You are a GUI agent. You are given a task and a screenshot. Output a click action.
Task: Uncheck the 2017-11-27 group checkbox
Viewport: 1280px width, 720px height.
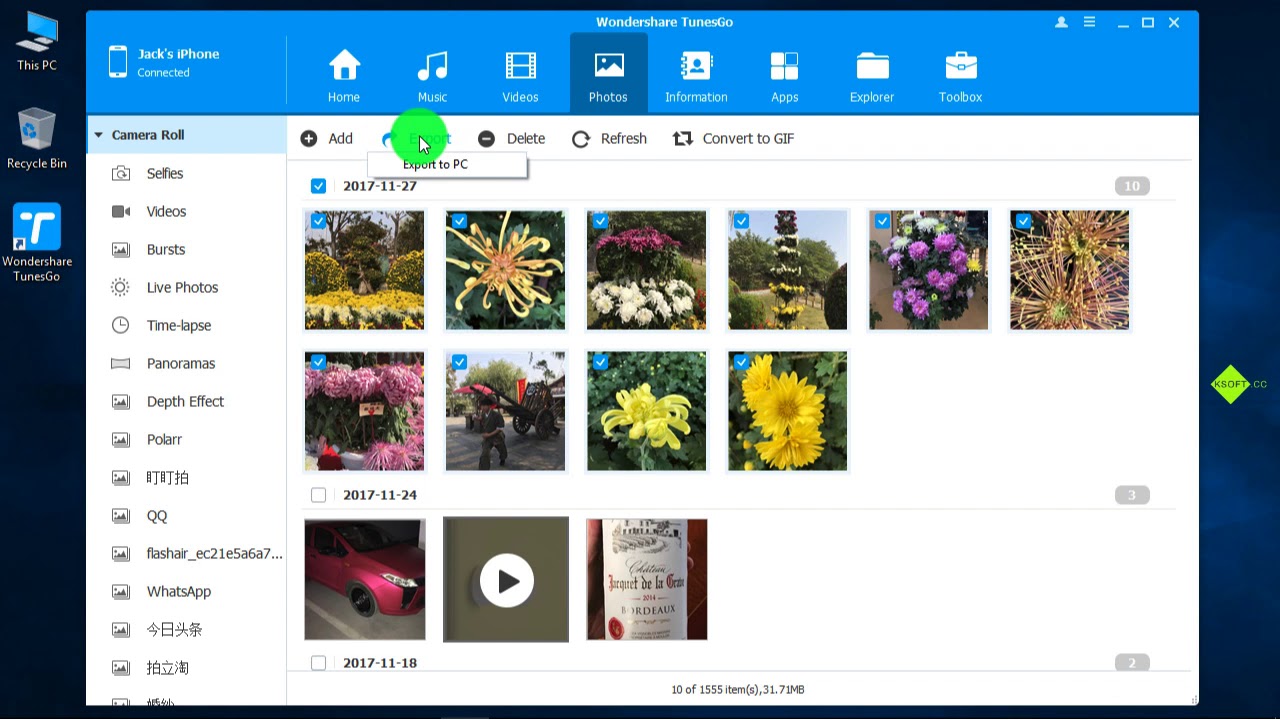(x=318, y=186)
